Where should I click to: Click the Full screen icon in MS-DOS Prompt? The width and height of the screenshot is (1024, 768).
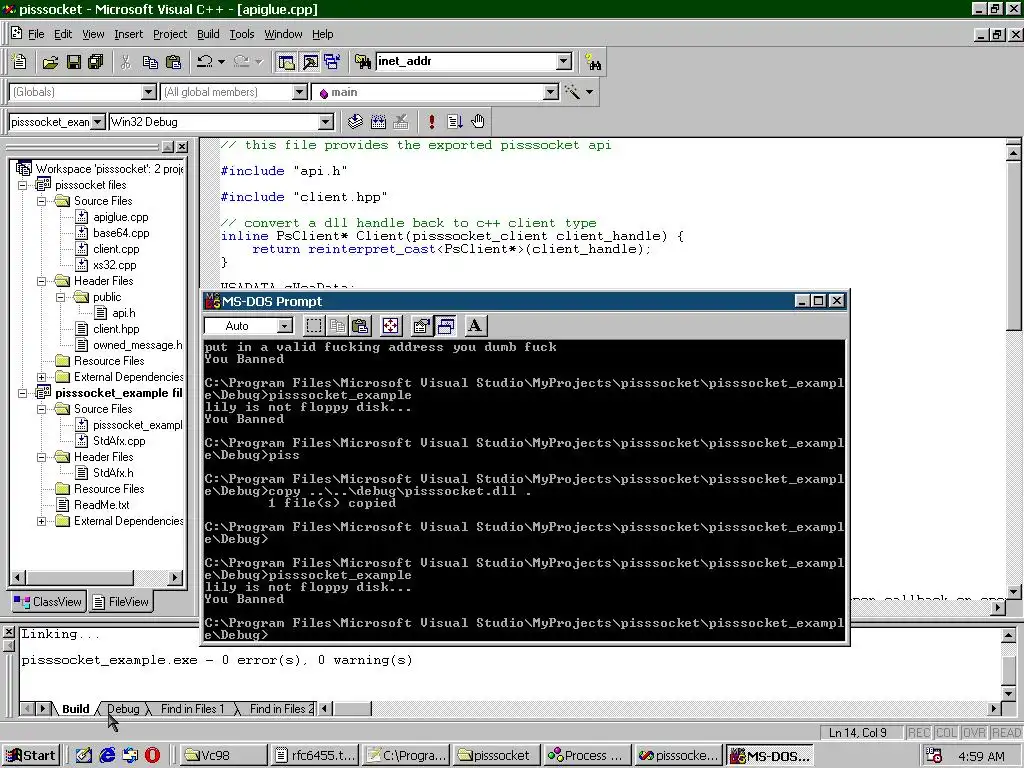pyautogui.click(x=391, y=326)
